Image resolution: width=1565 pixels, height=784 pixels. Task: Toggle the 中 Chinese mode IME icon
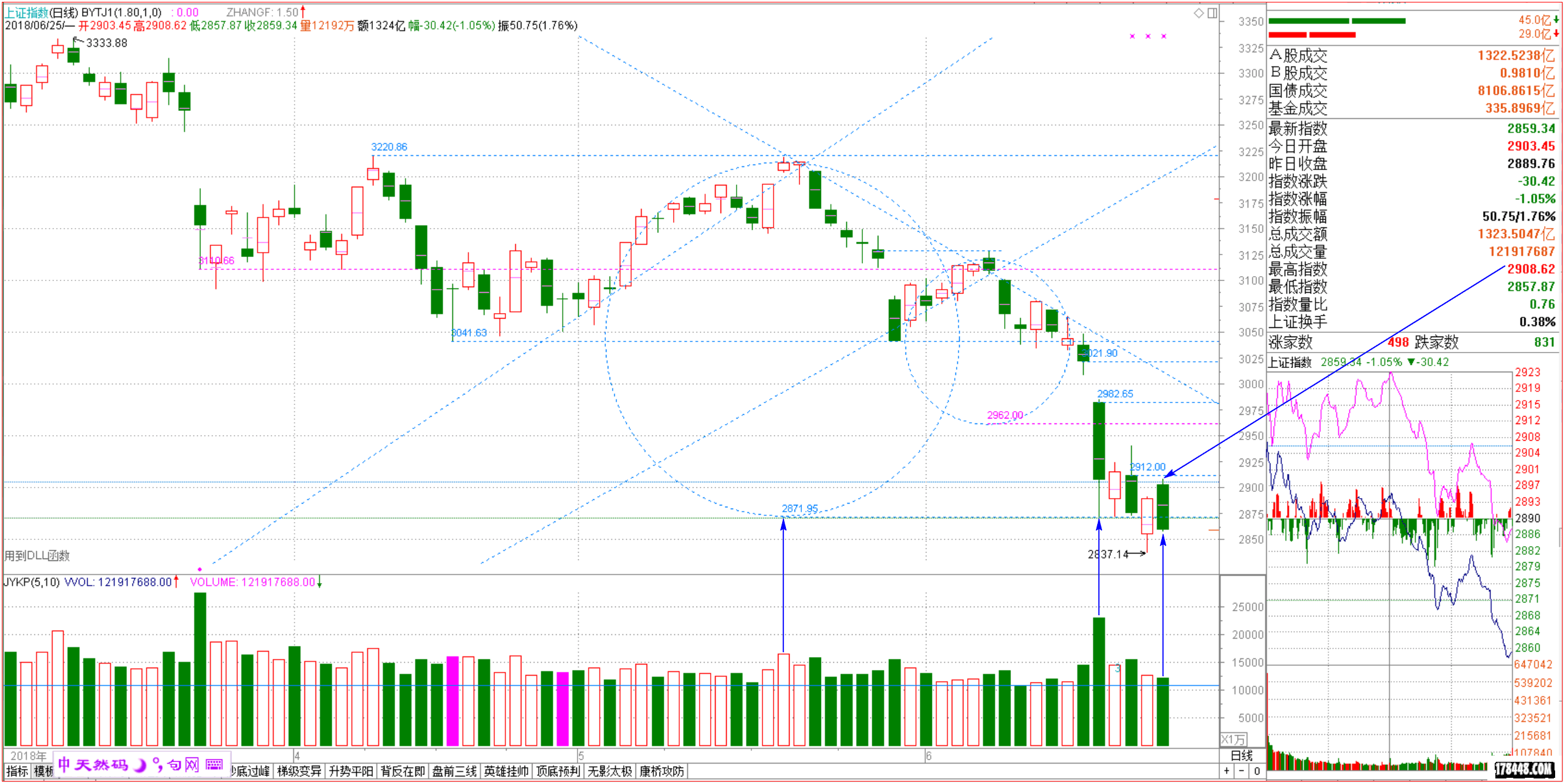(64, 764)
